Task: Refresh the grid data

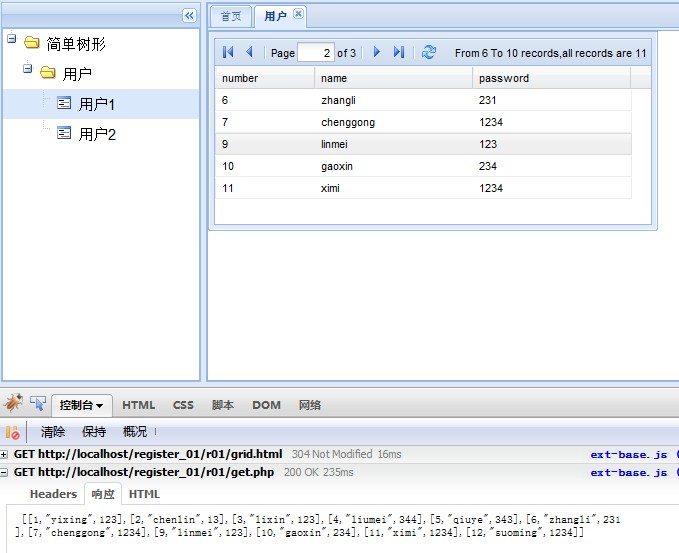Action: pyautogui.click(x=428, y=52)
